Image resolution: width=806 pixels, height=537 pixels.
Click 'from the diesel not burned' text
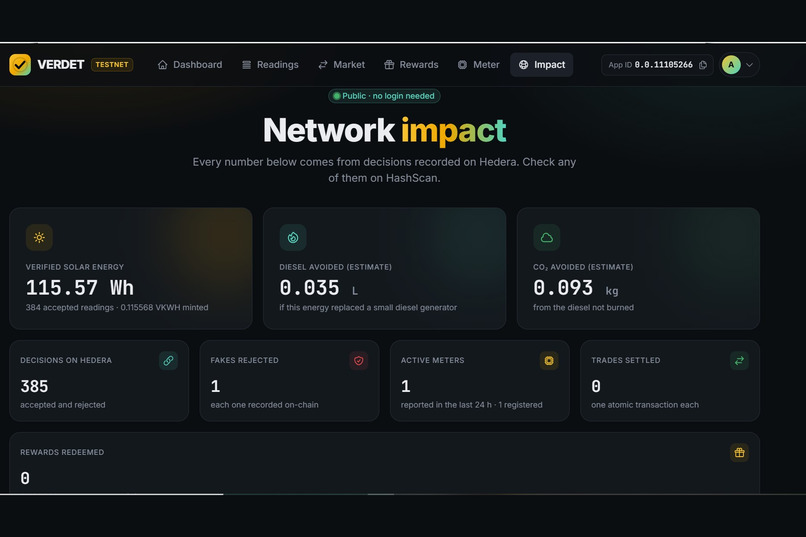(583, 307)
